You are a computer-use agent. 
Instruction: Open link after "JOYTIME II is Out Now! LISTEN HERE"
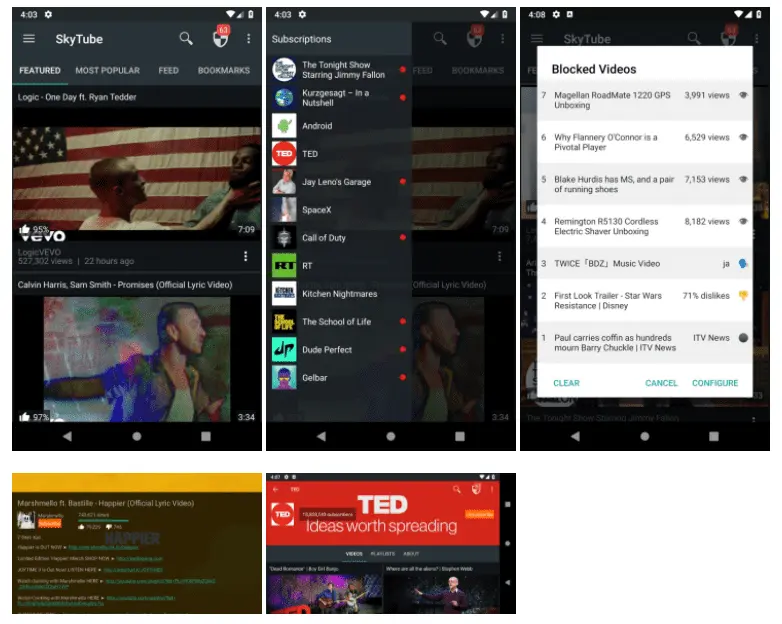[133, 569]
